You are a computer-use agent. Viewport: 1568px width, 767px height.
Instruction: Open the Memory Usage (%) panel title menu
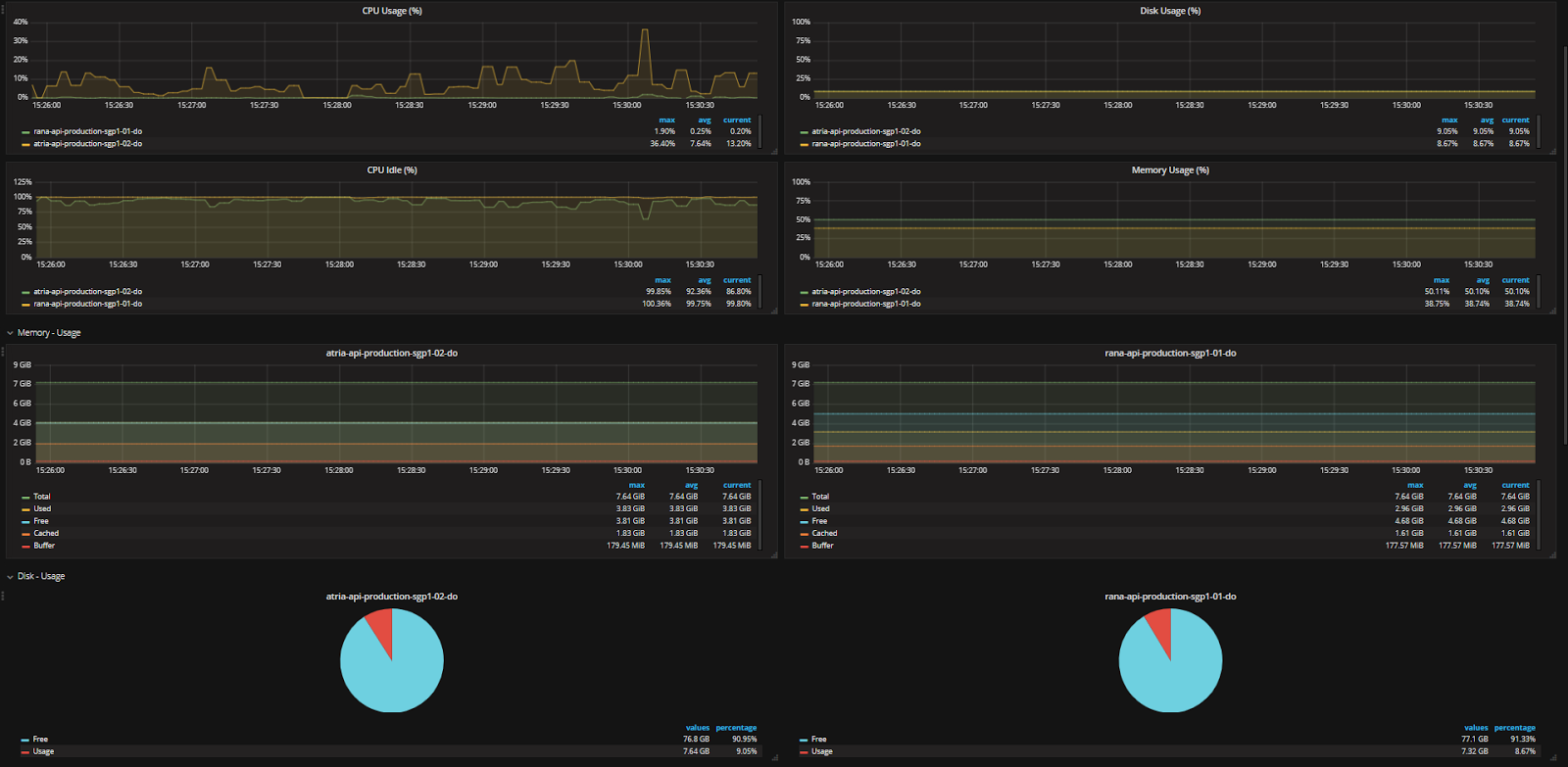tap(1170, 170)
